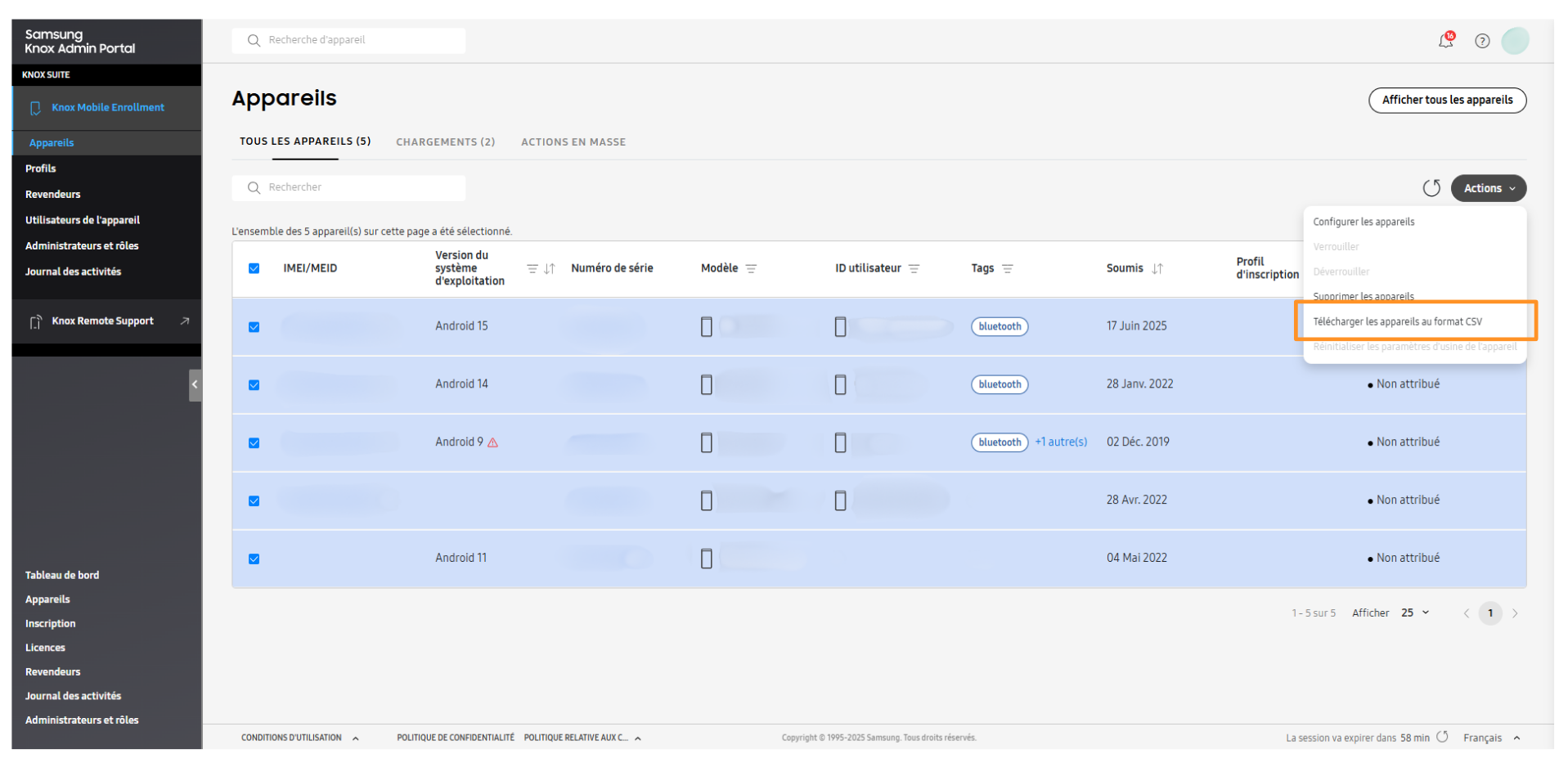Click the Recherche d'appareil search field
Viewport: 1568px width, 772px height.
[348, 40]
